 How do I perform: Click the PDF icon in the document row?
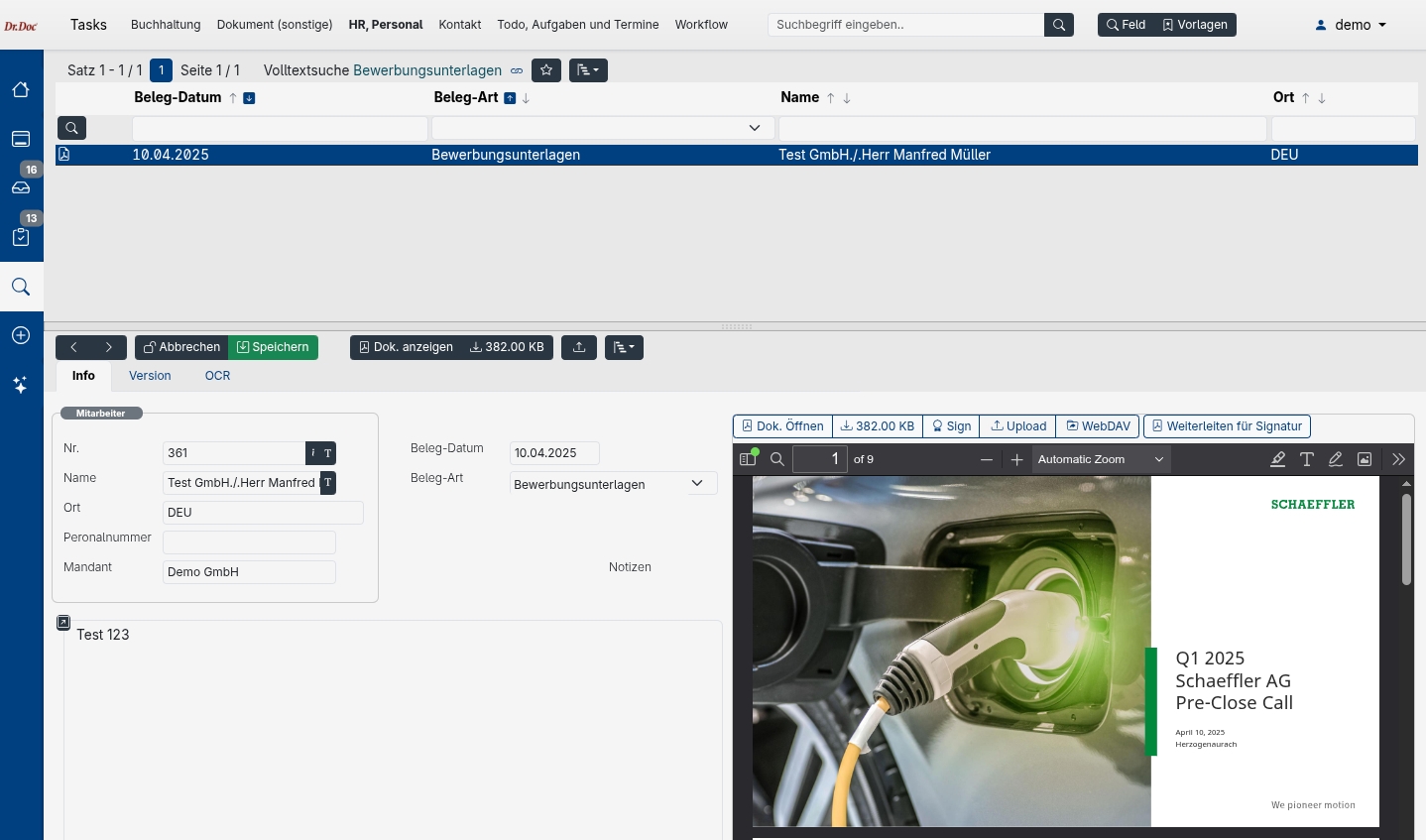[64, 155]
